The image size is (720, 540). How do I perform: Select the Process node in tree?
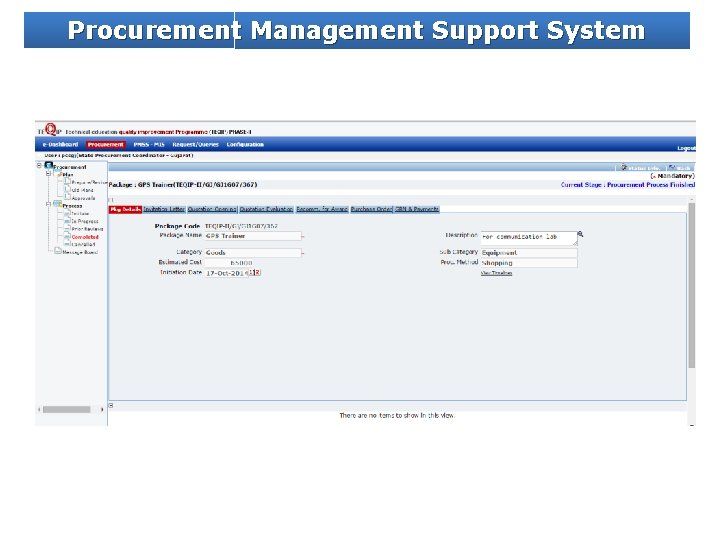coord(73,206)
